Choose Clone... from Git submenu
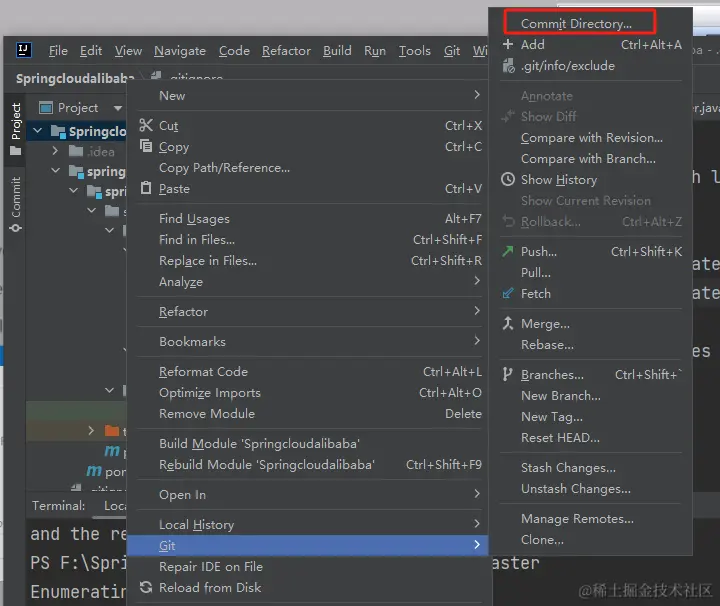Viewport: 720px width, 606px height. 542,539
